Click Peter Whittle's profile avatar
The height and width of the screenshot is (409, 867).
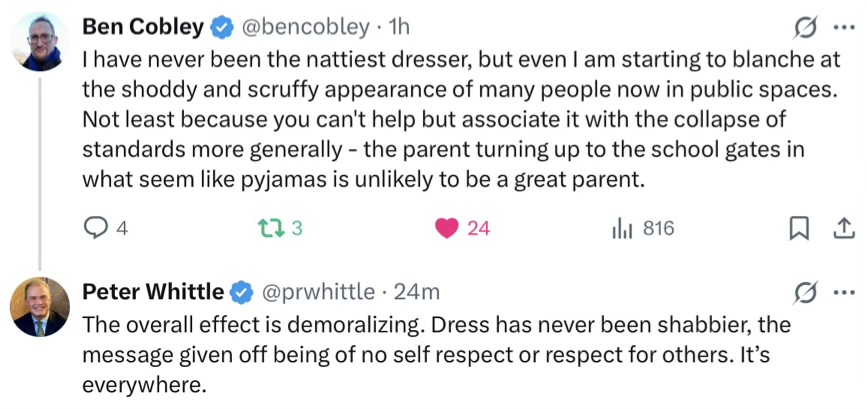tap(40, 305)
